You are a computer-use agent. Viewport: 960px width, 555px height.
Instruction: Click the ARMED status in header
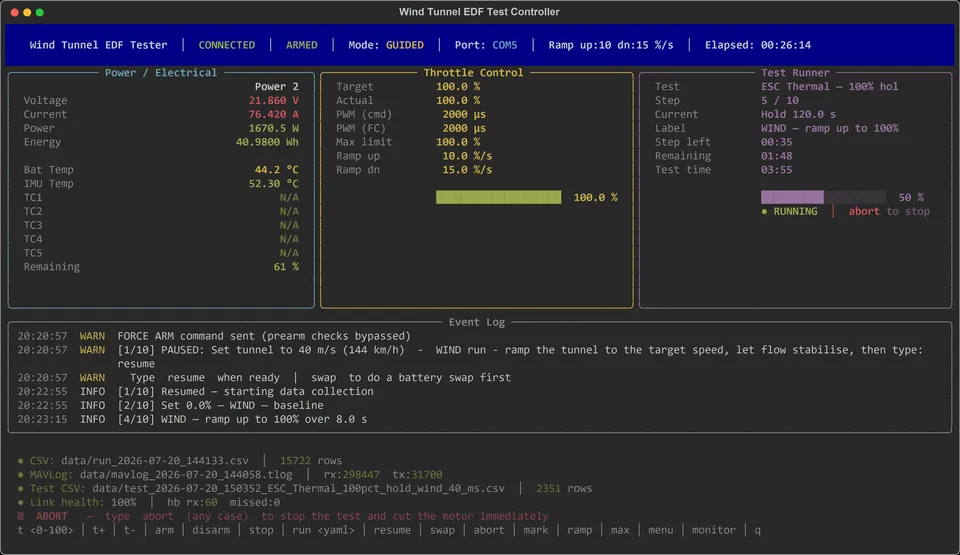pos(302,45)
